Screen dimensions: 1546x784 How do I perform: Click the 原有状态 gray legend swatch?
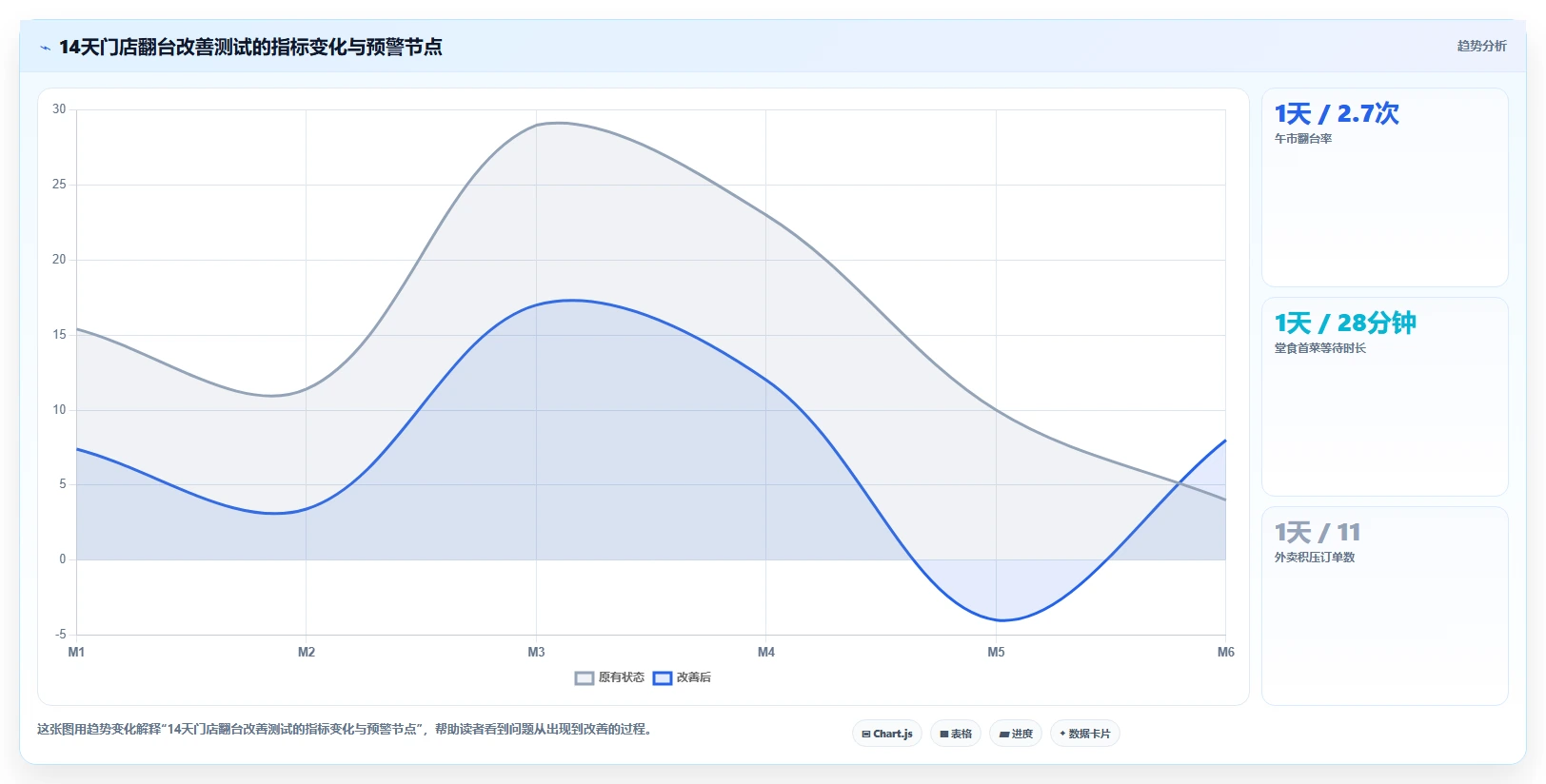coord(585,678)
